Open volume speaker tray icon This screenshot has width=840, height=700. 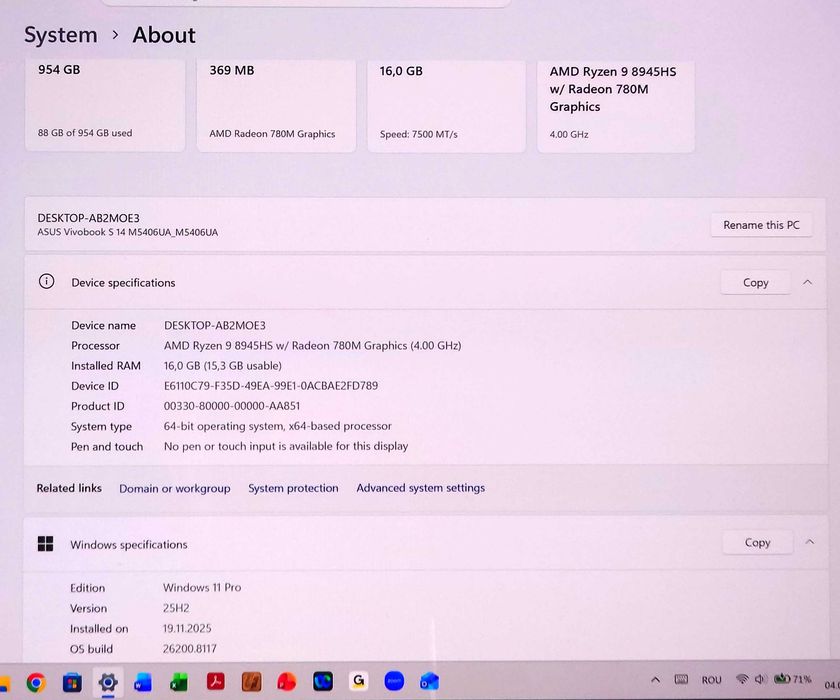pos(760,679)
